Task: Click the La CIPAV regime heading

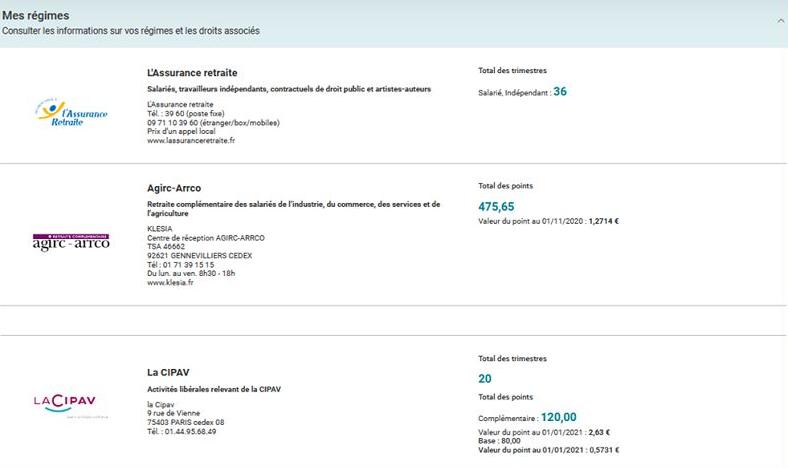Action: click(x=169, y=372)
